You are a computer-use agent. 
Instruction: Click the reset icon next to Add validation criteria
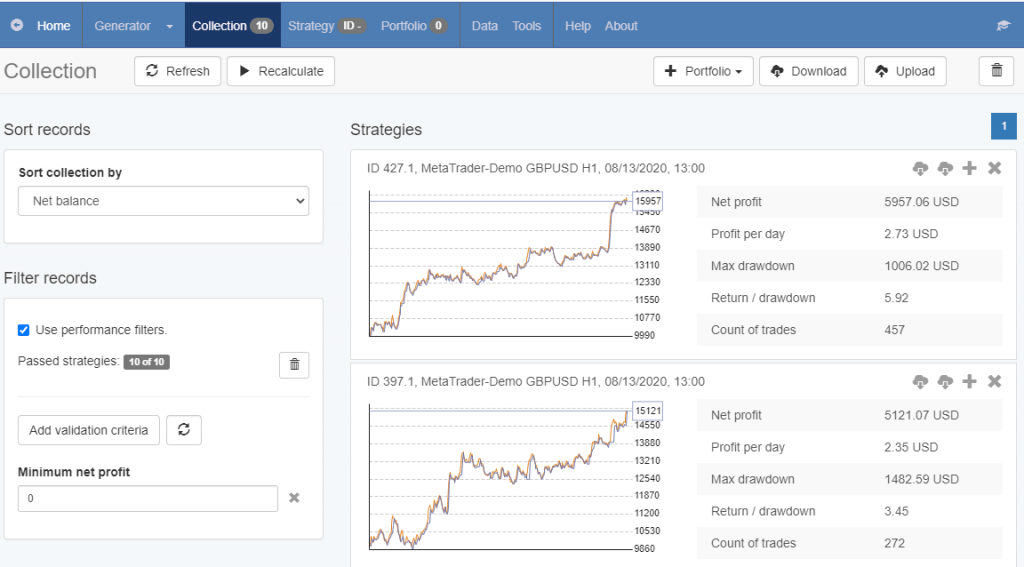click(x=184, y=430)
